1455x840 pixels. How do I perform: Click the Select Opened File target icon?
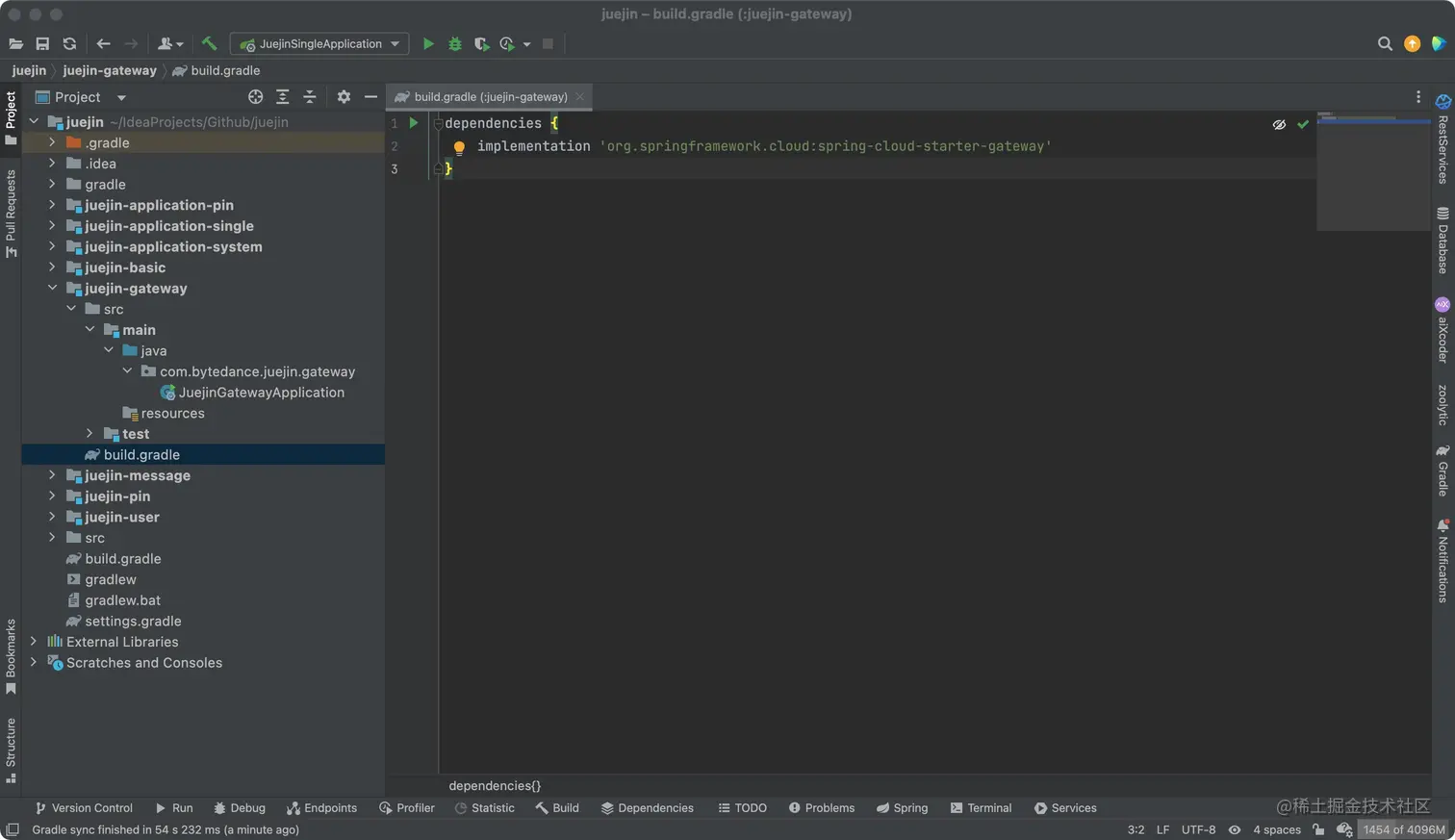coord(255,96)
